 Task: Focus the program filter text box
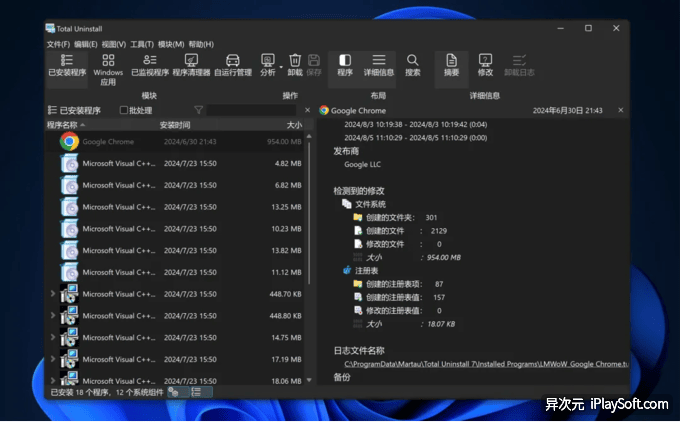tap(252, 110)
